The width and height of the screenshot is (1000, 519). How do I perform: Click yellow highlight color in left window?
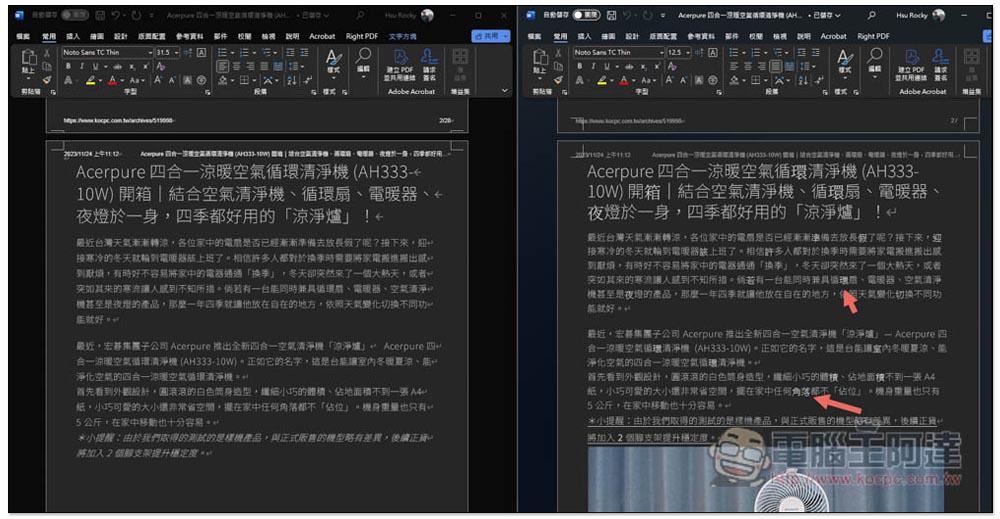(91, 80)
